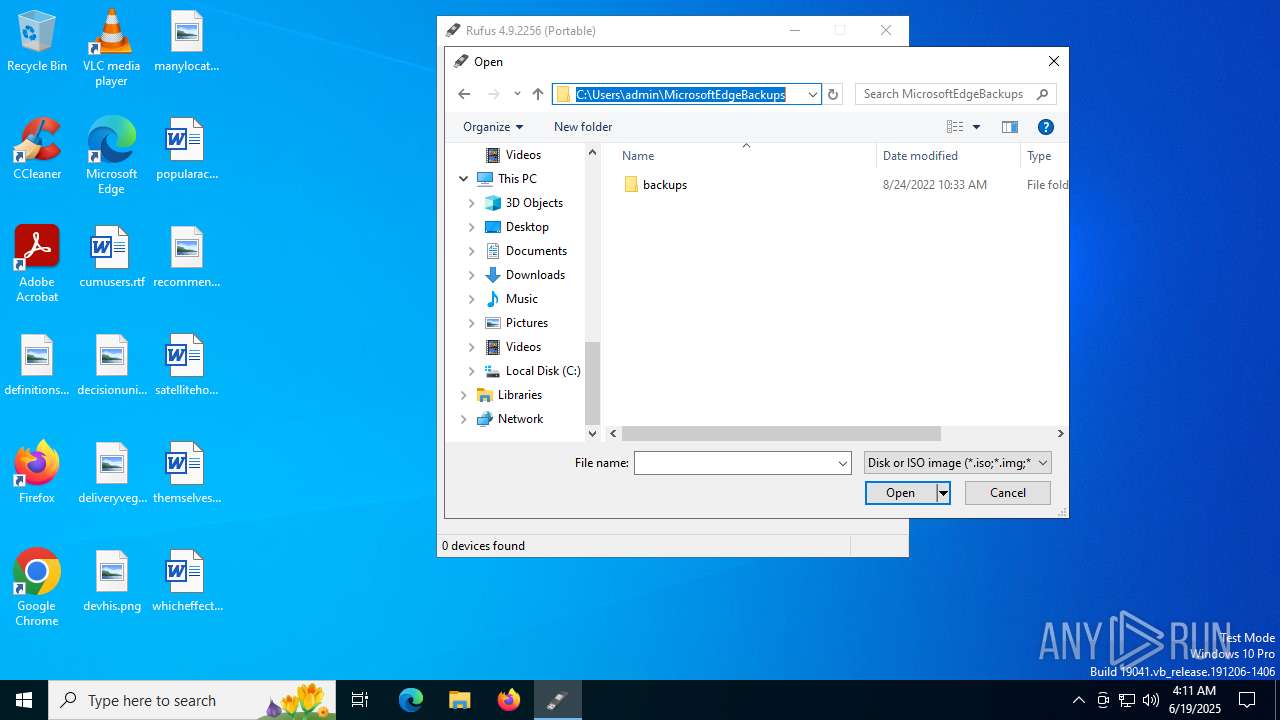Select Local Disk (C:) in tree
The image size is (1280, 720).
click(x=542, y=371)
